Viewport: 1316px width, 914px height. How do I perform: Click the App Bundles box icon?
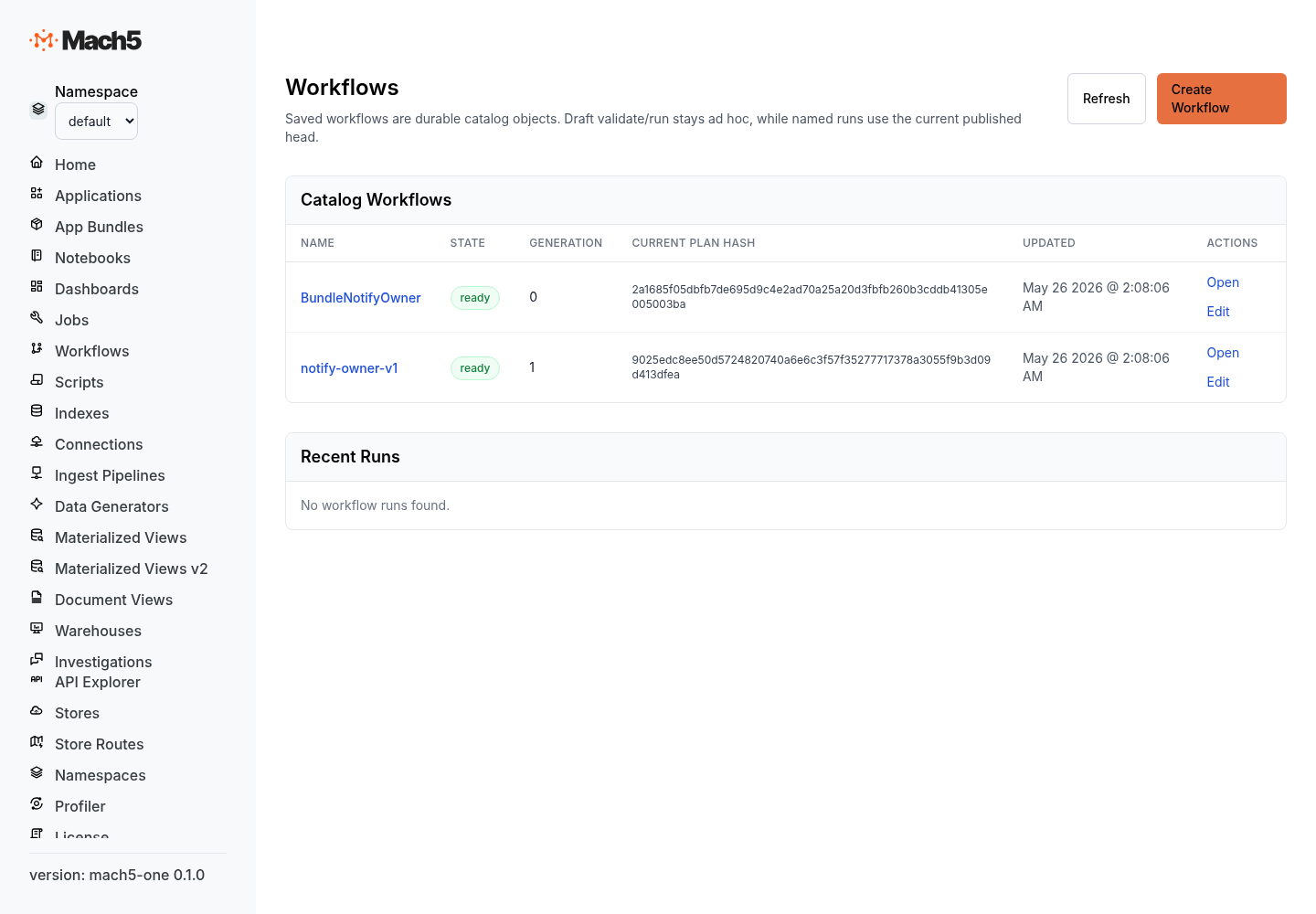pos(37,225)
